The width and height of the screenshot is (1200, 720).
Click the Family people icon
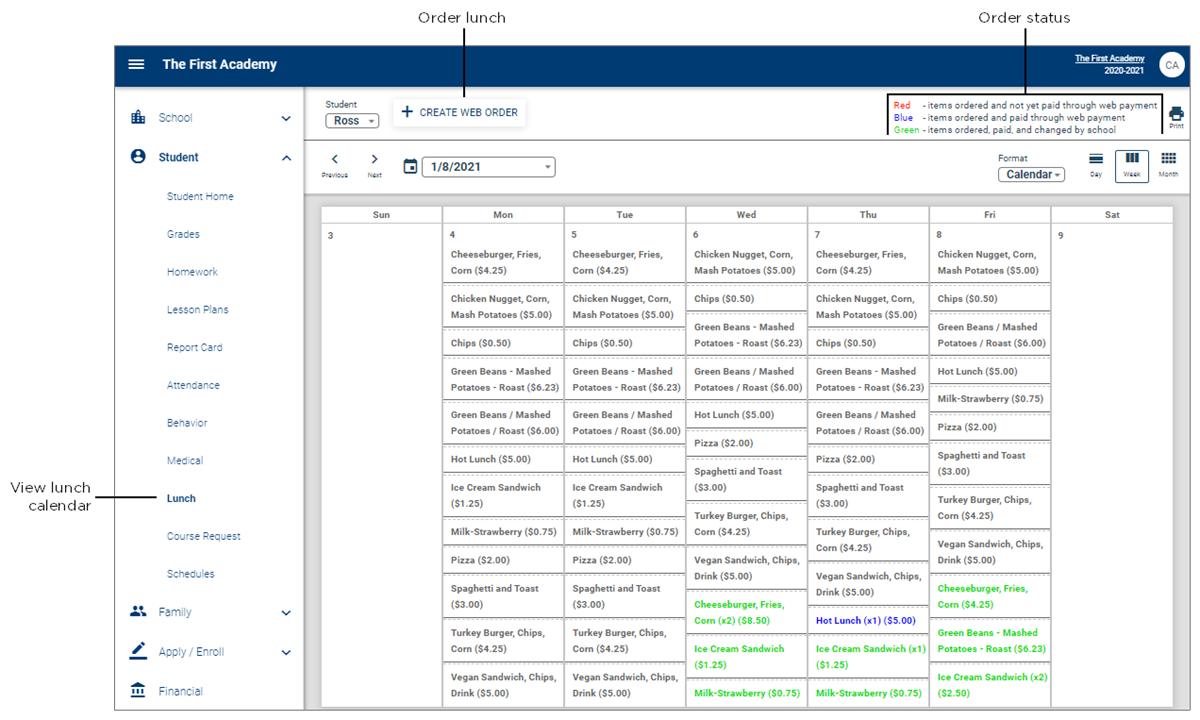pos(138,611)
